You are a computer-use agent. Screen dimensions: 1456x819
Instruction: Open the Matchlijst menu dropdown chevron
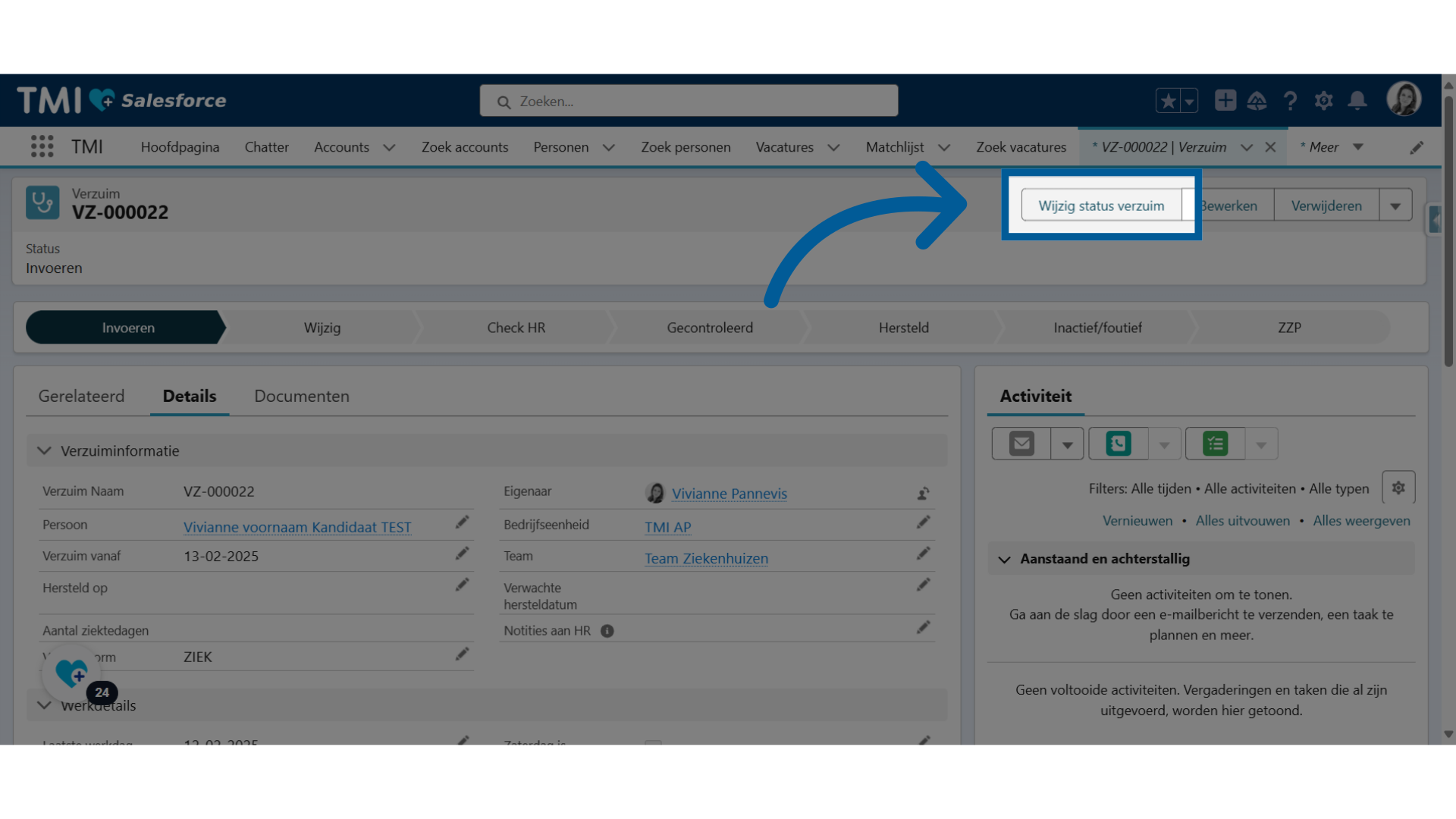(944, 148)
